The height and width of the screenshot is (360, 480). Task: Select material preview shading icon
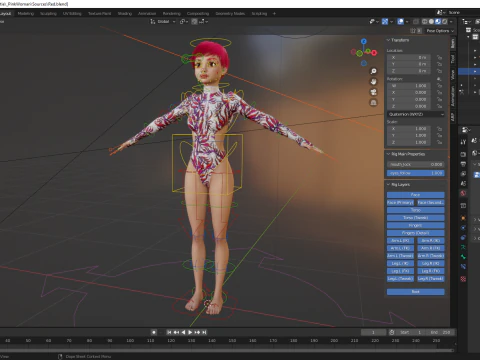(438, 22)
